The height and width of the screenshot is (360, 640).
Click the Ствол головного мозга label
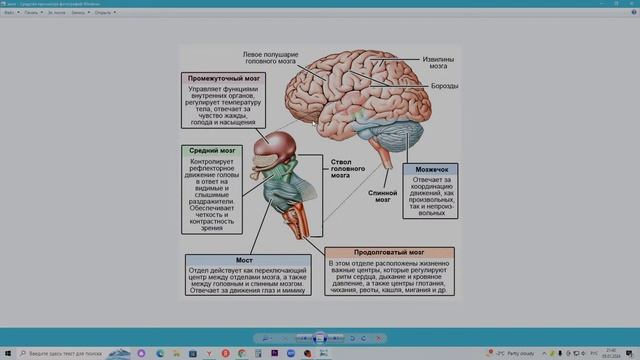pos(348,169)
